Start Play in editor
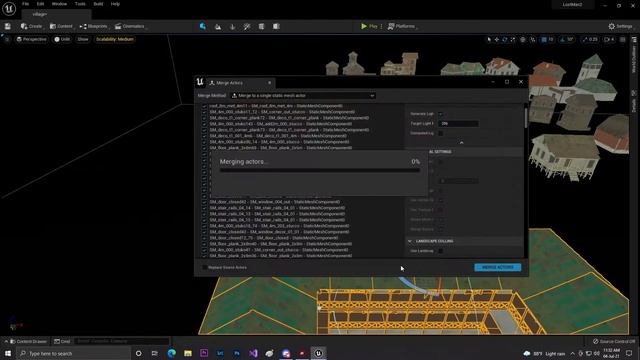This screenshot has height=360, width=640. click(369, 26)
